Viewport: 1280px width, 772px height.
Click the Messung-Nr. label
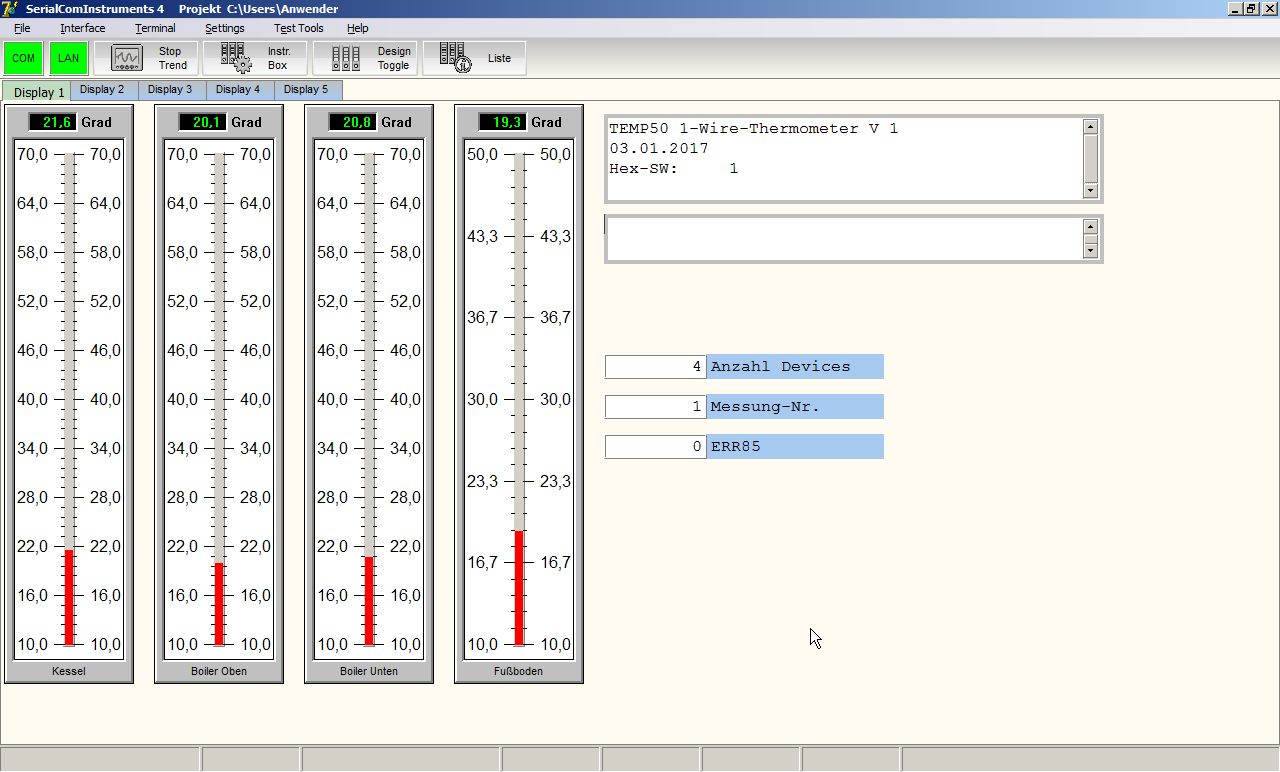coord(795,407)
